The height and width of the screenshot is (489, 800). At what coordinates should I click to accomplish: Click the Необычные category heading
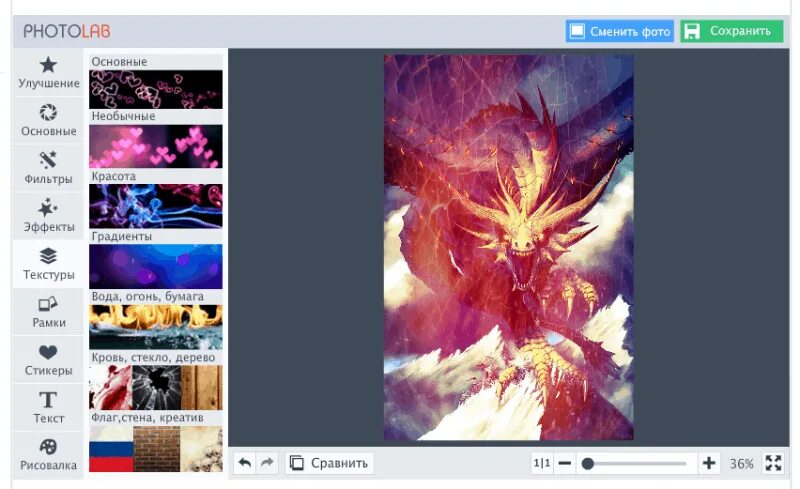click(x=123, y=116)
